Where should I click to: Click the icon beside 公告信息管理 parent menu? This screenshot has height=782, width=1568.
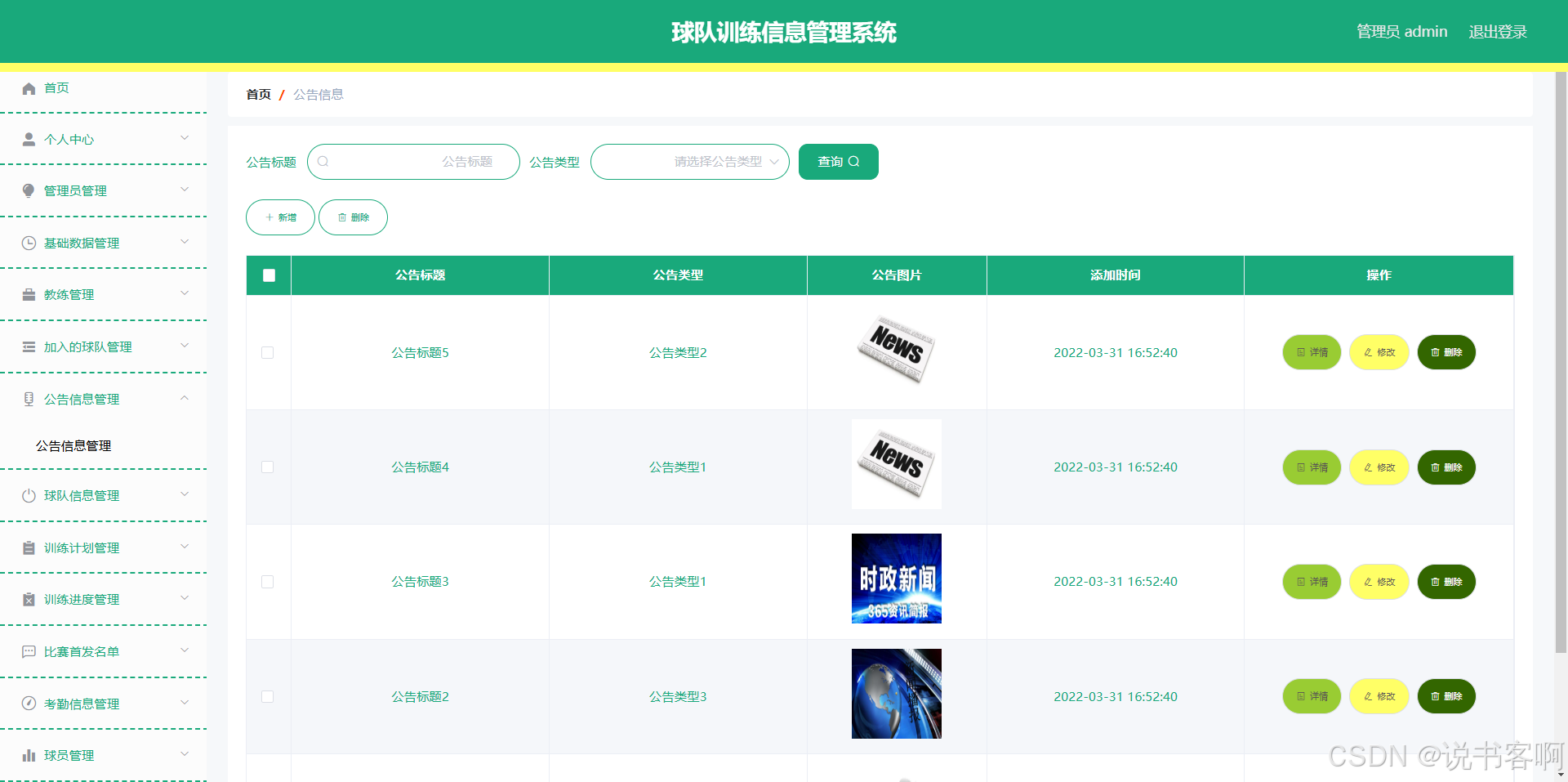pyautogui.click(x=29, y=399)
